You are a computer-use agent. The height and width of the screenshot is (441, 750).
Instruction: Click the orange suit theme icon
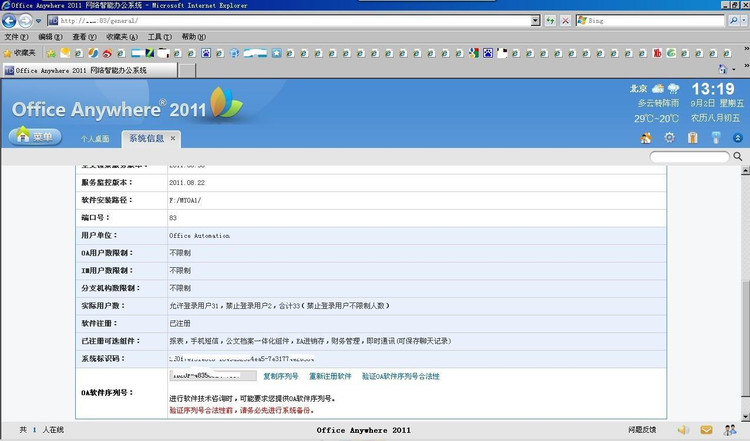(692, 138)
